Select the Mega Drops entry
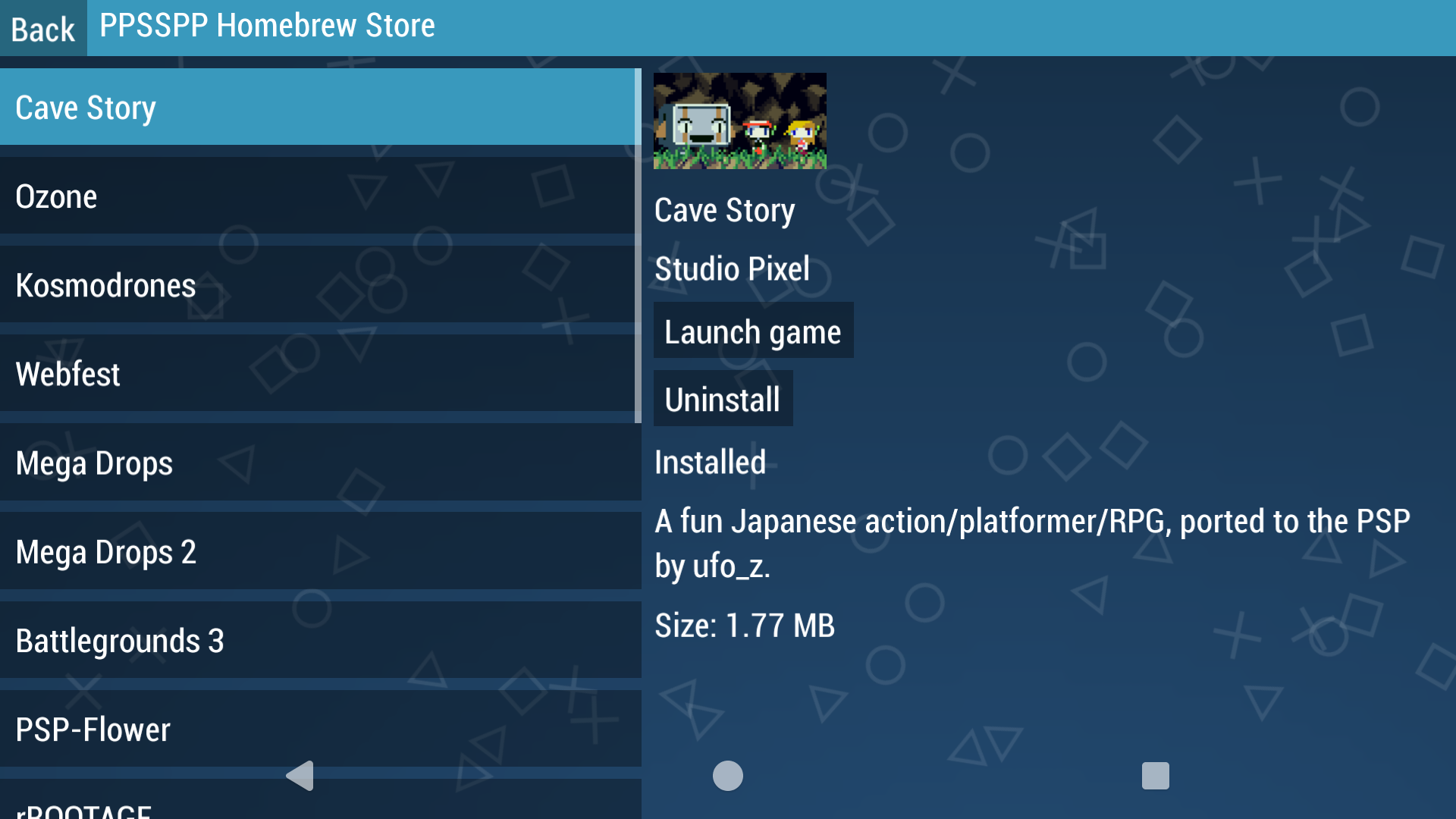Image resolution: width=1456 pixels, height=819 pixels. click(x=318, y=463)
